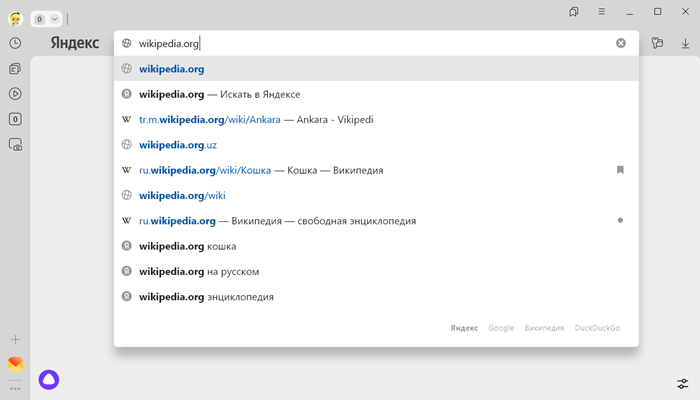Click the Alice assistant purple icon

pyautogui.click(x=49, y=379)
